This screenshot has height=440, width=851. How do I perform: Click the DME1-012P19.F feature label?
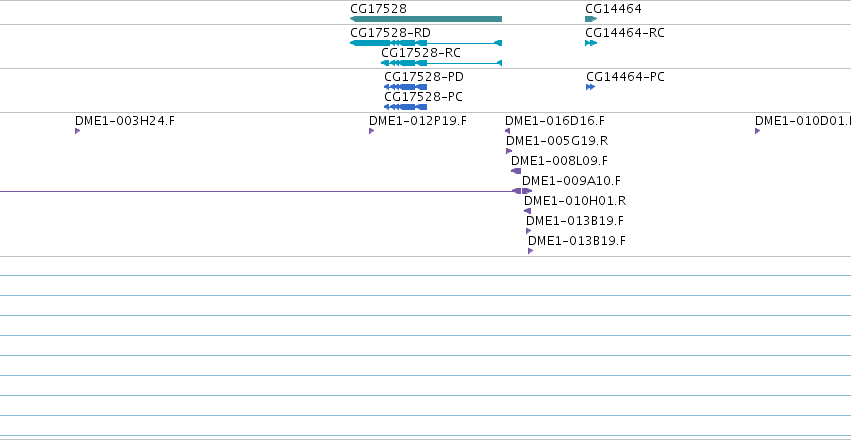tap(418, 120)
